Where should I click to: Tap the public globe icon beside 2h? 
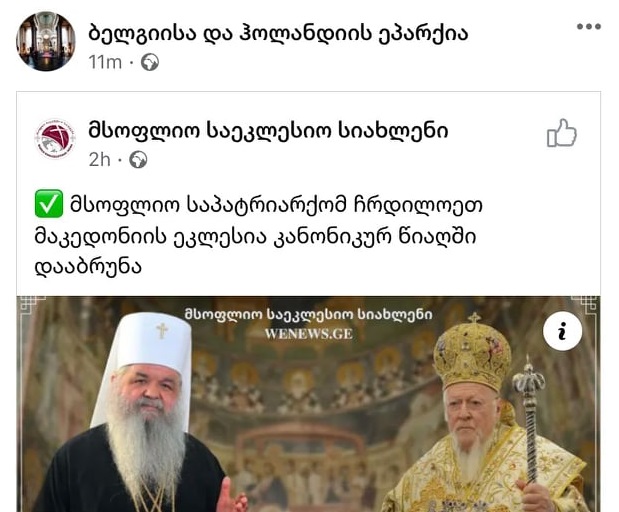[x=138, y=160]
